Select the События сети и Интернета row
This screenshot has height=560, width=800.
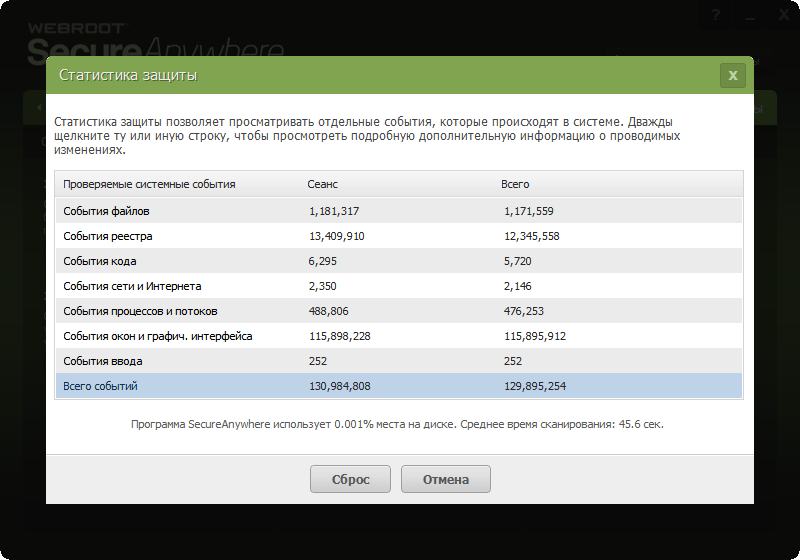[x=398, y=286]
